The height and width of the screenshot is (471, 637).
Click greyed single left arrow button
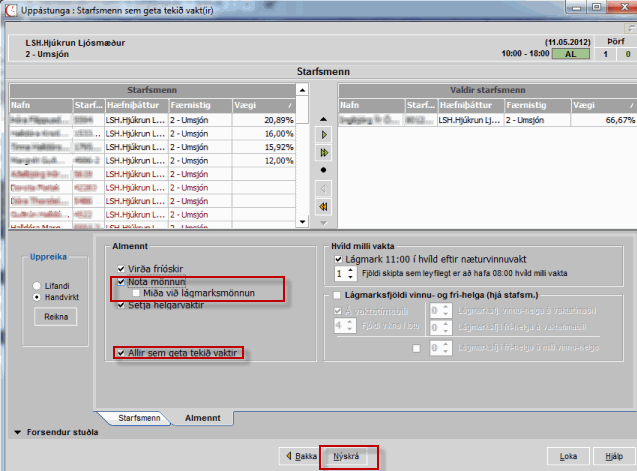click(323, 189)
